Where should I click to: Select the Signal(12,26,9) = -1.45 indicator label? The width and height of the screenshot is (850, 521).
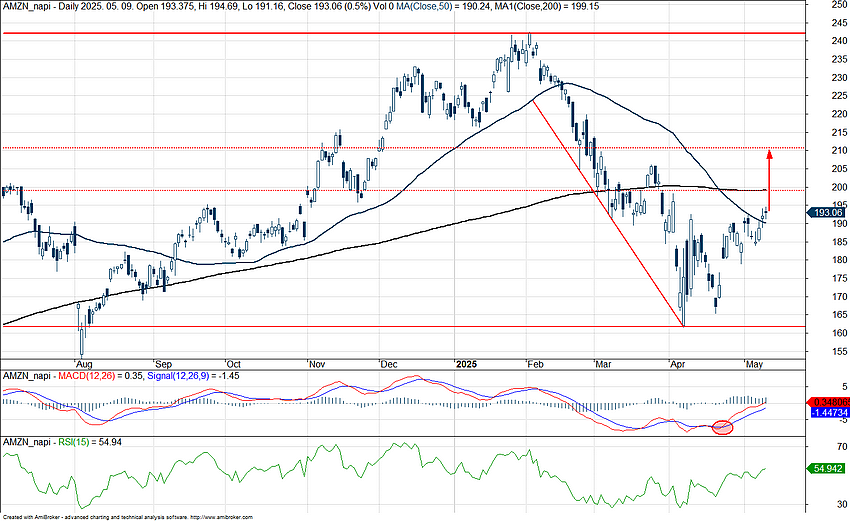pyautogui.click(x=193, y=376)
